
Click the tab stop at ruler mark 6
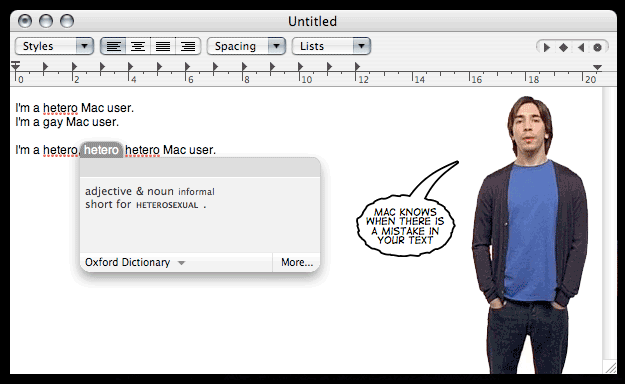click(187, 66)
